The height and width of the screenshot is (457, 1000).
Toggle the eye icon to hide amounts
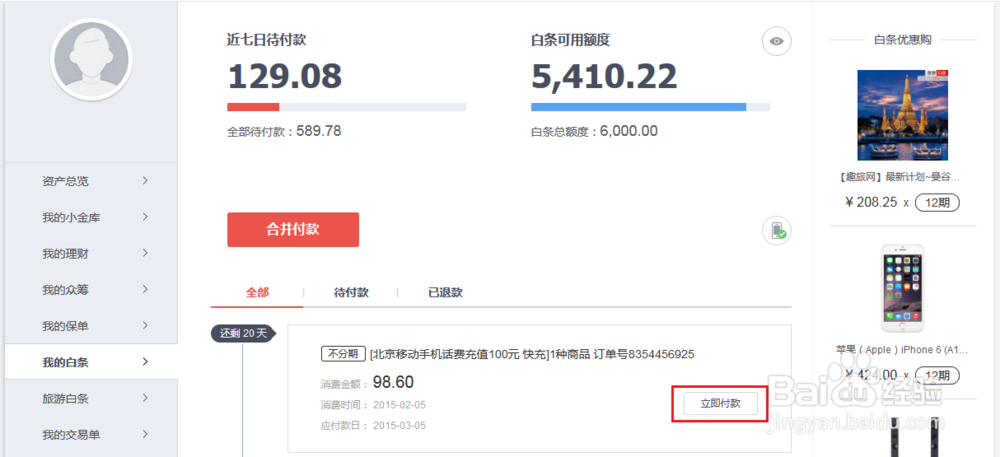776,41
